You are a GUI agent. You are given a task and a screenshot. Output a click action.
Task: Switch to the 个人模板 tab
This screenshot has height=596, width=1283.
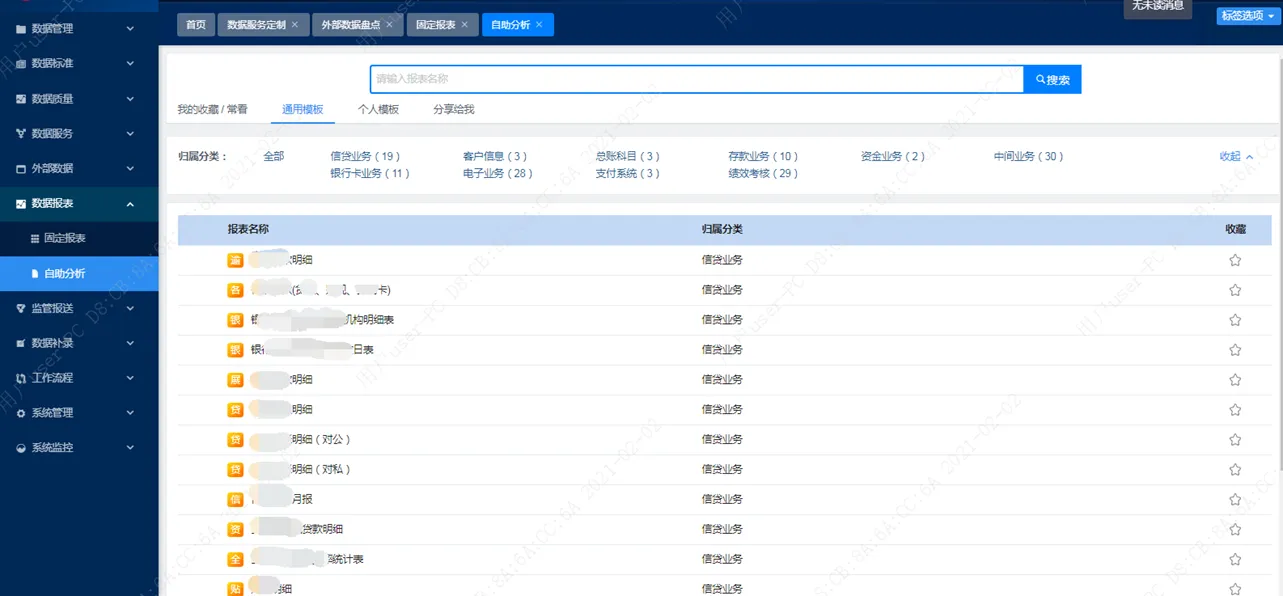[378, 109]
